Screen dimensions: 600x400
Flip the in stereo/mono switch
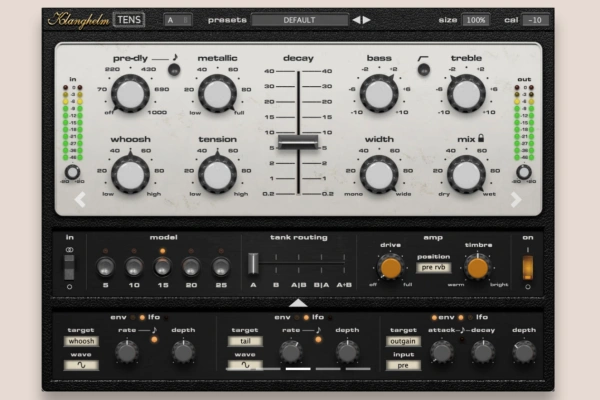(69, 268)
